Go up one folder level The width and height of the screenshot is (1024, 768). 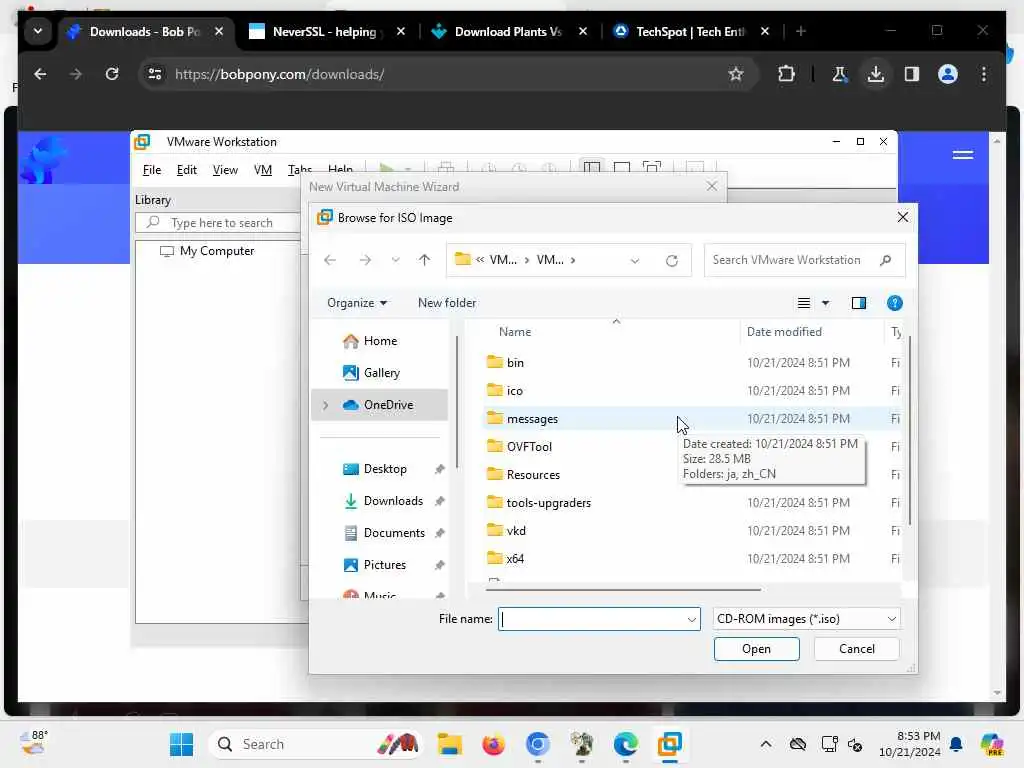424,260
